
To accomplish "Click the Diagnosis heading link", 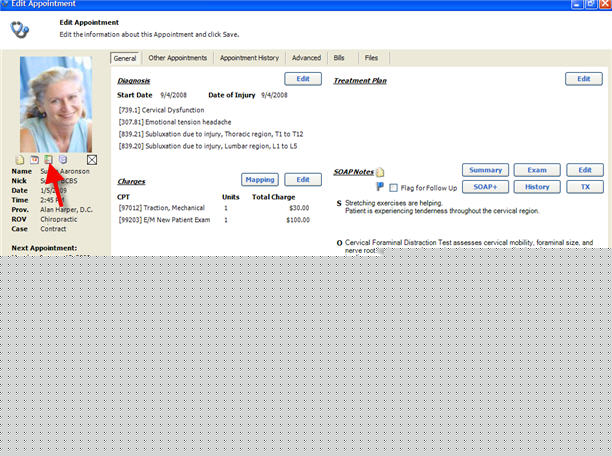I will 134,81.
